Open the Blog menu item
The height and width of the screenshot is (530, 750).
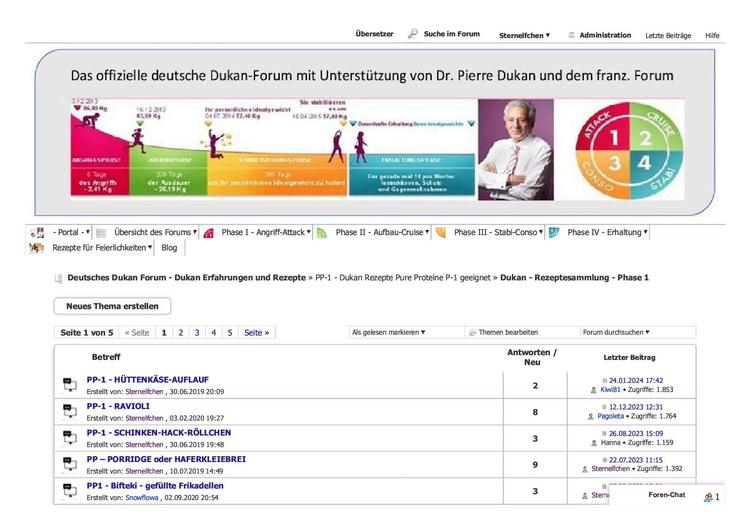click(x=169, y=248)
